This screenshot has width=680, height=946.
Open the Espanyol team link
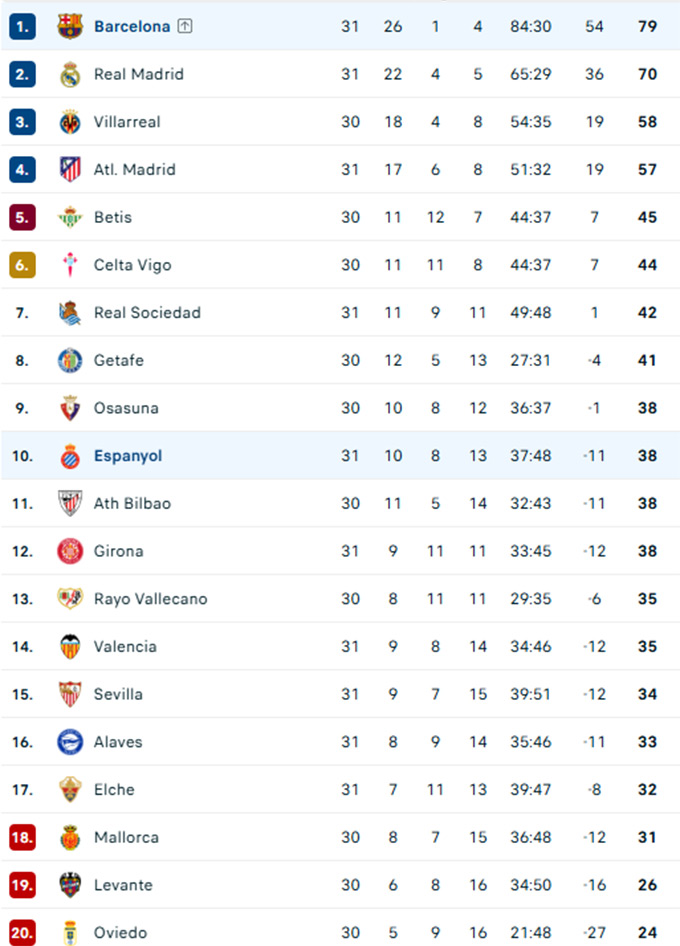[128, 456]
